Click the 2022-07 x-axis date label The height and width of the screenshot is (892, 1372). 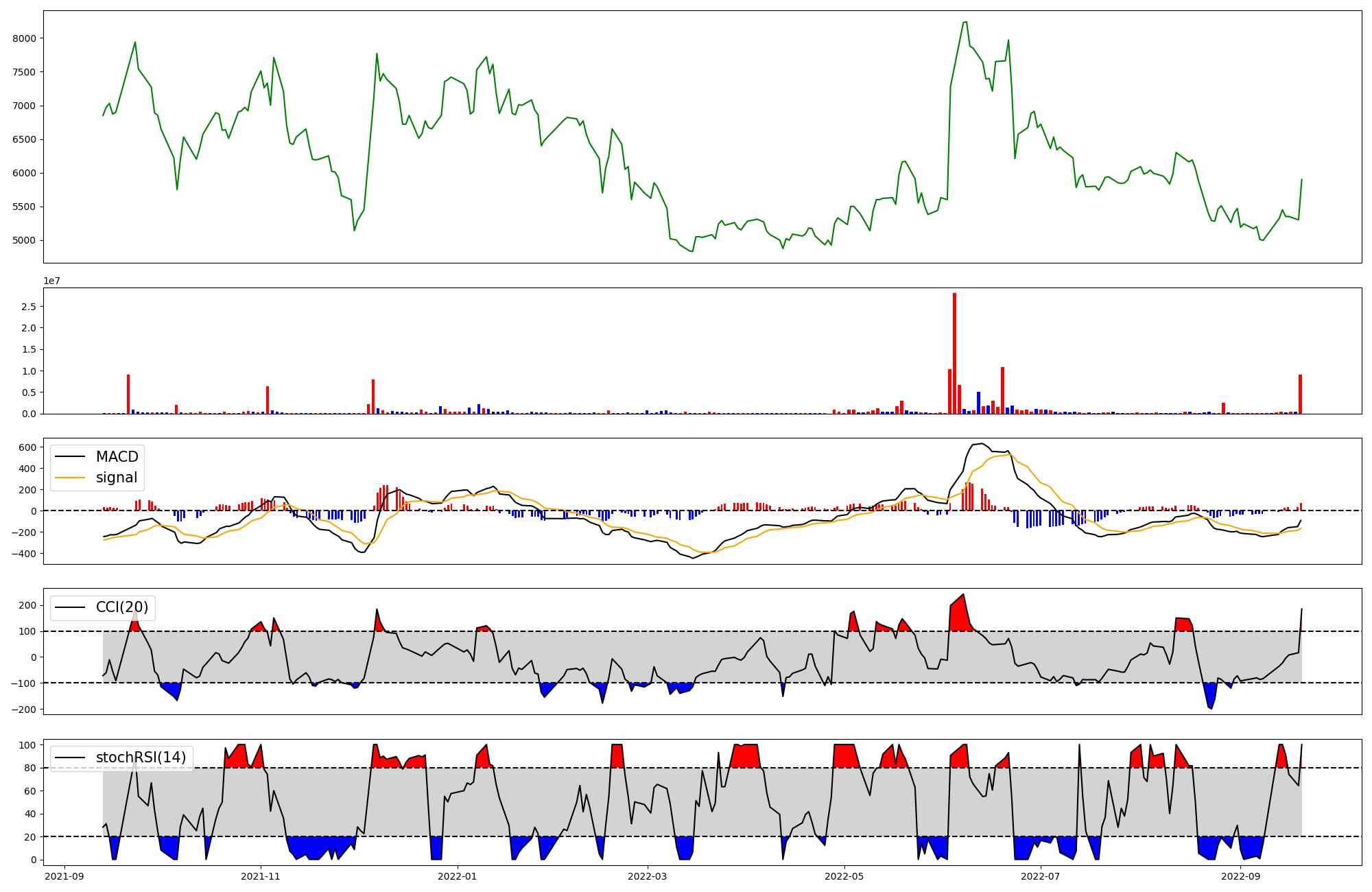1041,876
